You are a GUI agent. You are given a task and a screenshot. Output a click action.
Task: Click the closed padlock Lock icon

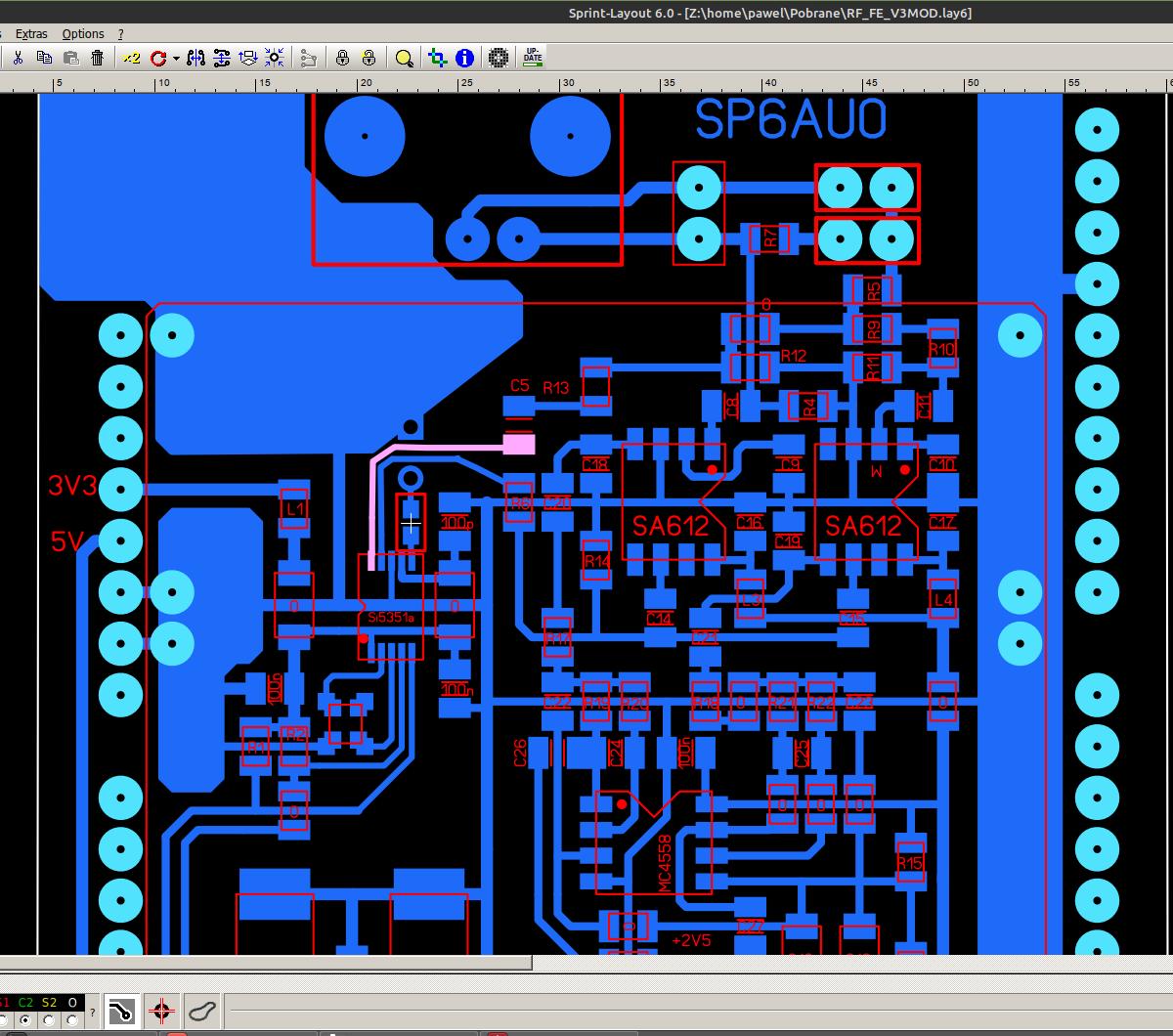pos(342,58)
